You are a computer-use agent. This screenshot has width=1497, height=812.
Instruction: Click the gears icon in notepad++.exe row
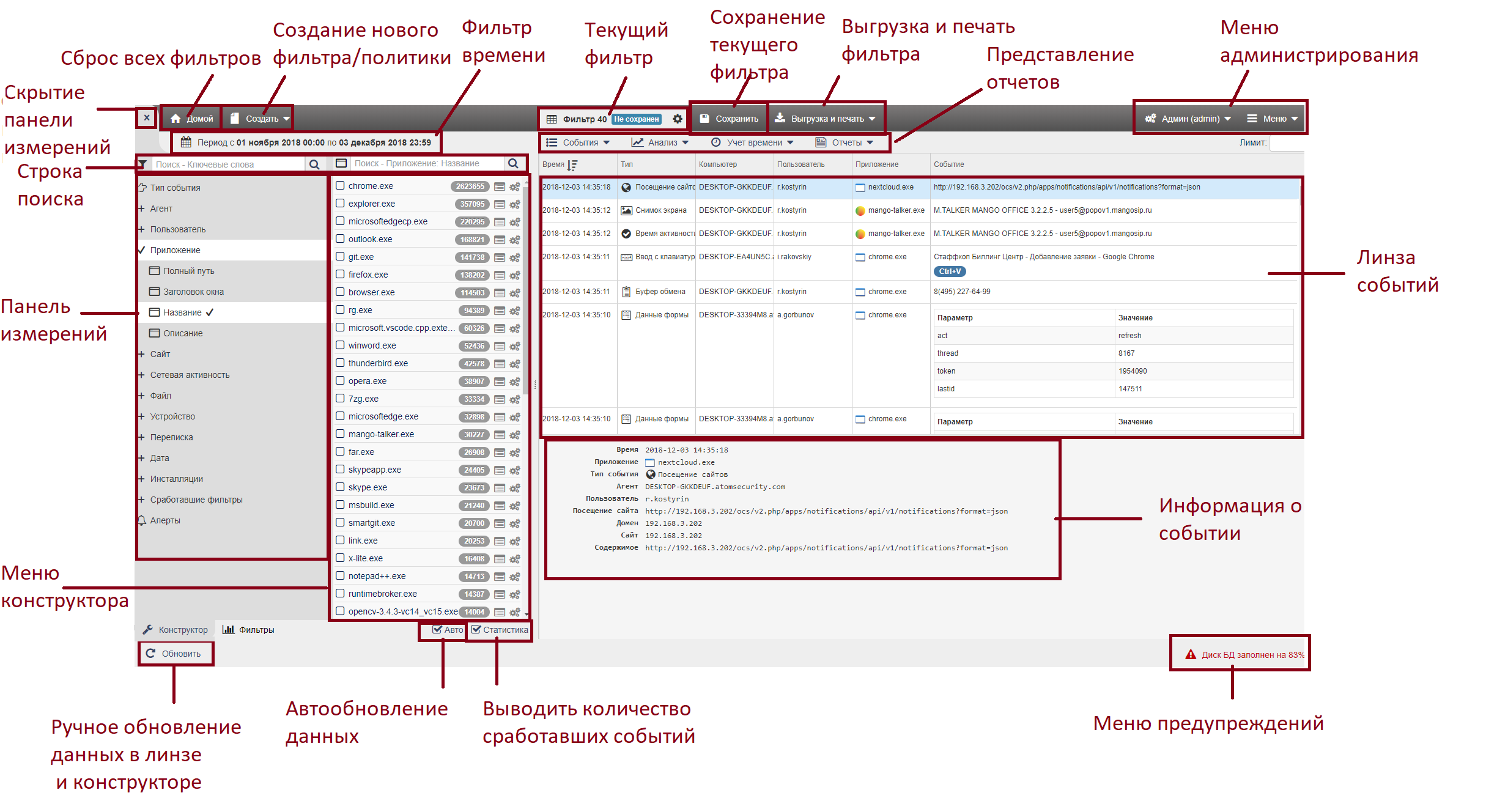pos(515,577)
